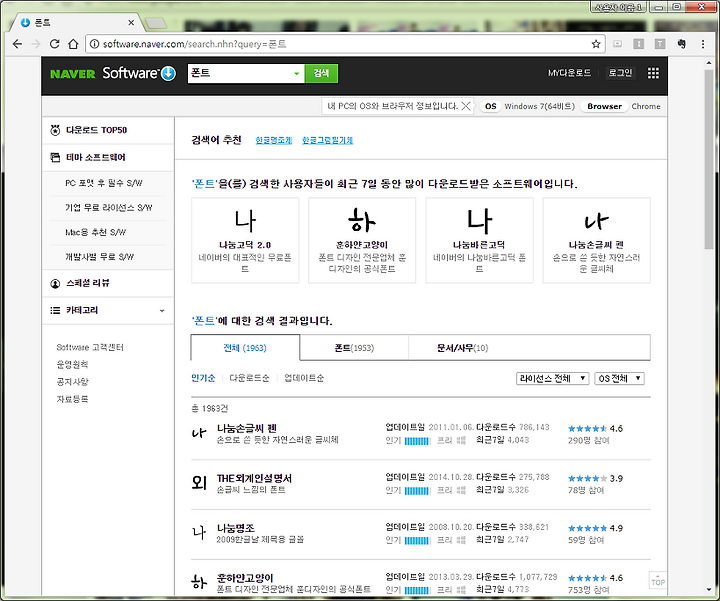Open 훈하얀고양이 search result title
The height and width of the screenshot is (601, 720).
245,578
